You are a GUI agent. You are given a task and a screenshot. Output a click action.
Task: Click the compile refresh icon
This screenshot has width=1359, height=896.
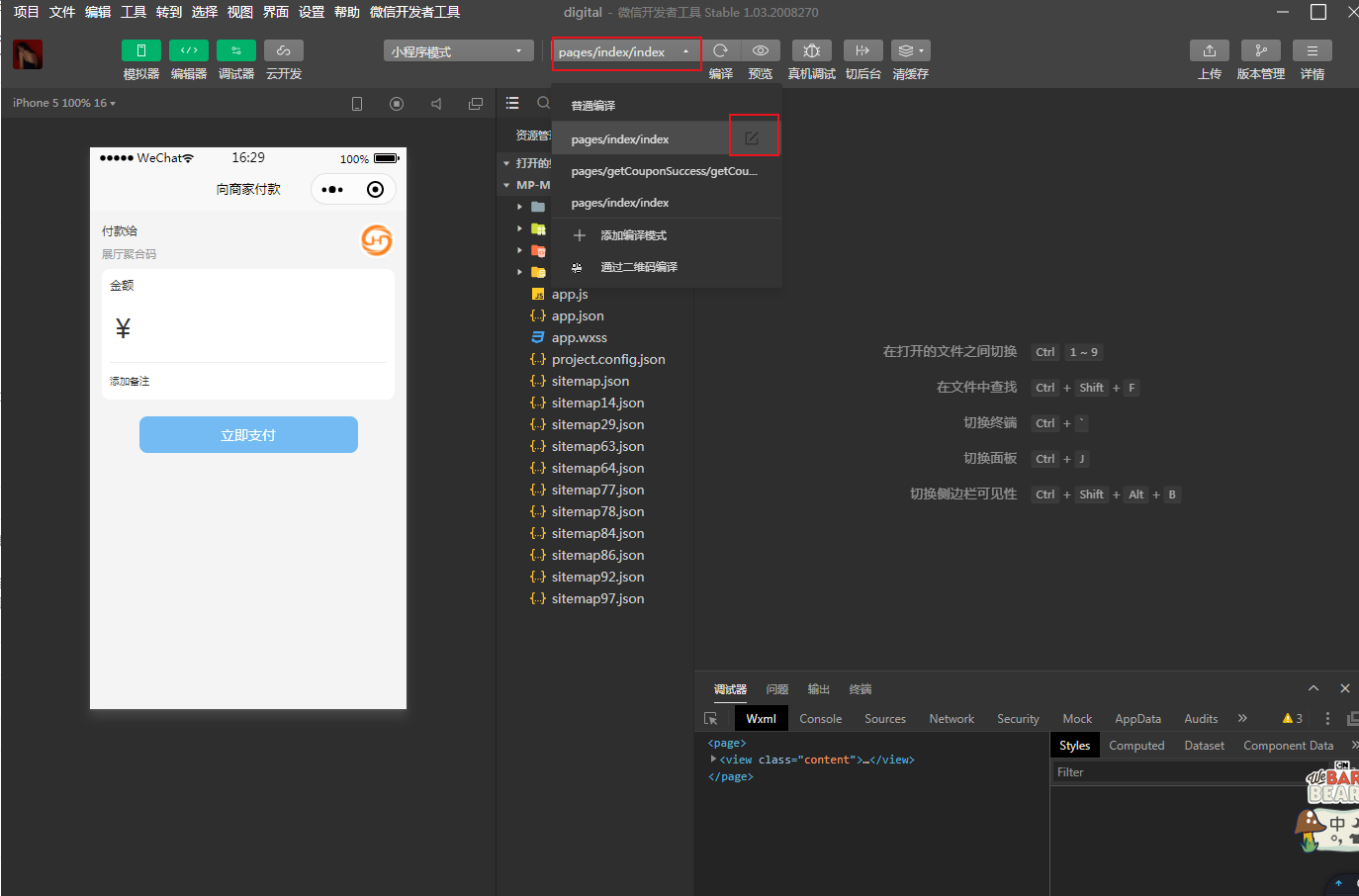click(x=721, y=50)
